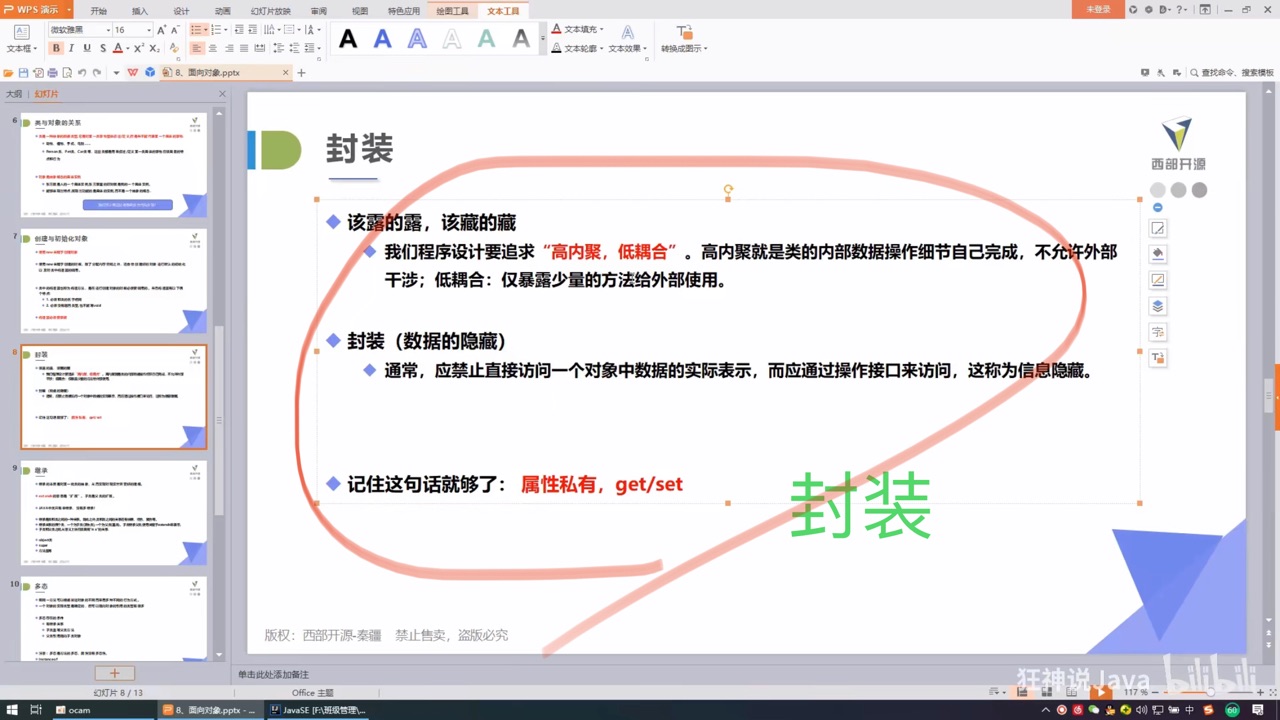Start the slideshow from the status bar
Screen dimensions: 1280x720
click(1101, 692)
